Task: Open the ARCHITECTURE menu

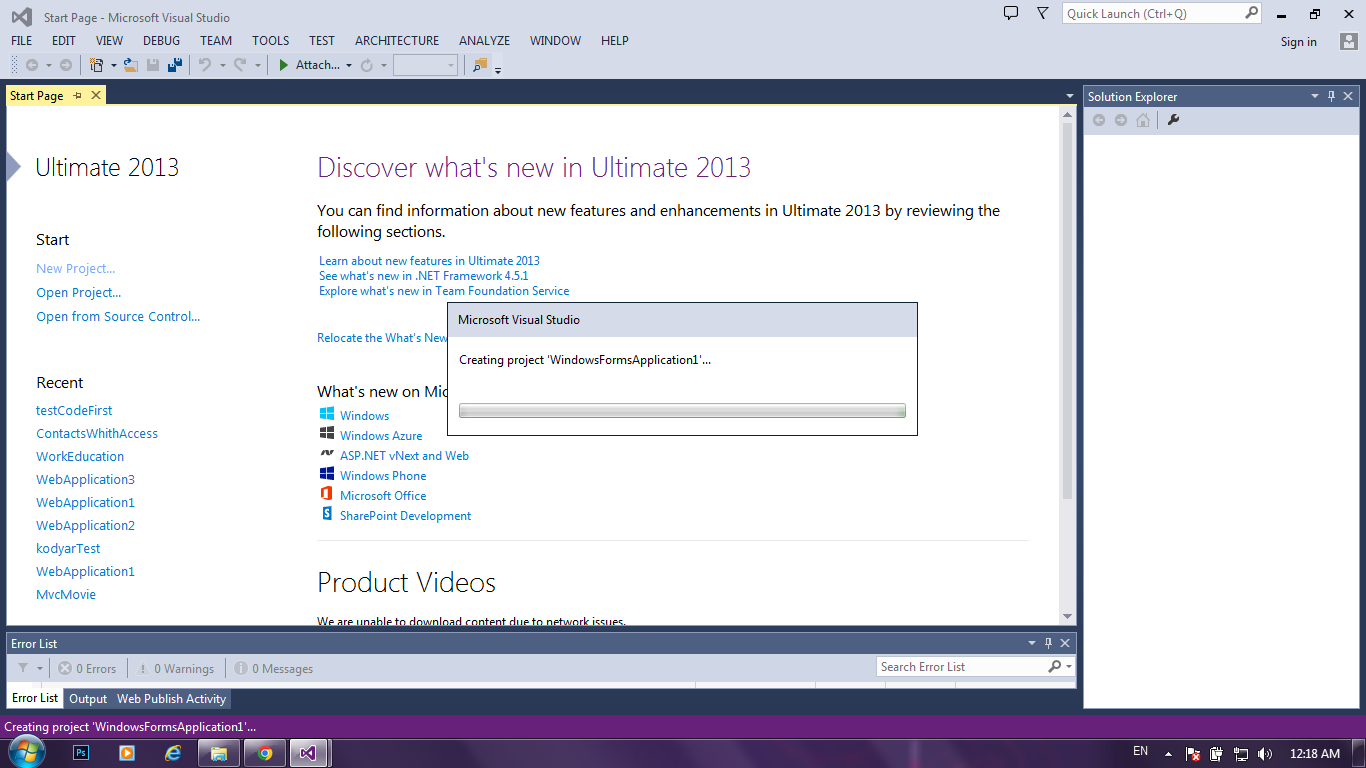Action: click(397, 41)
